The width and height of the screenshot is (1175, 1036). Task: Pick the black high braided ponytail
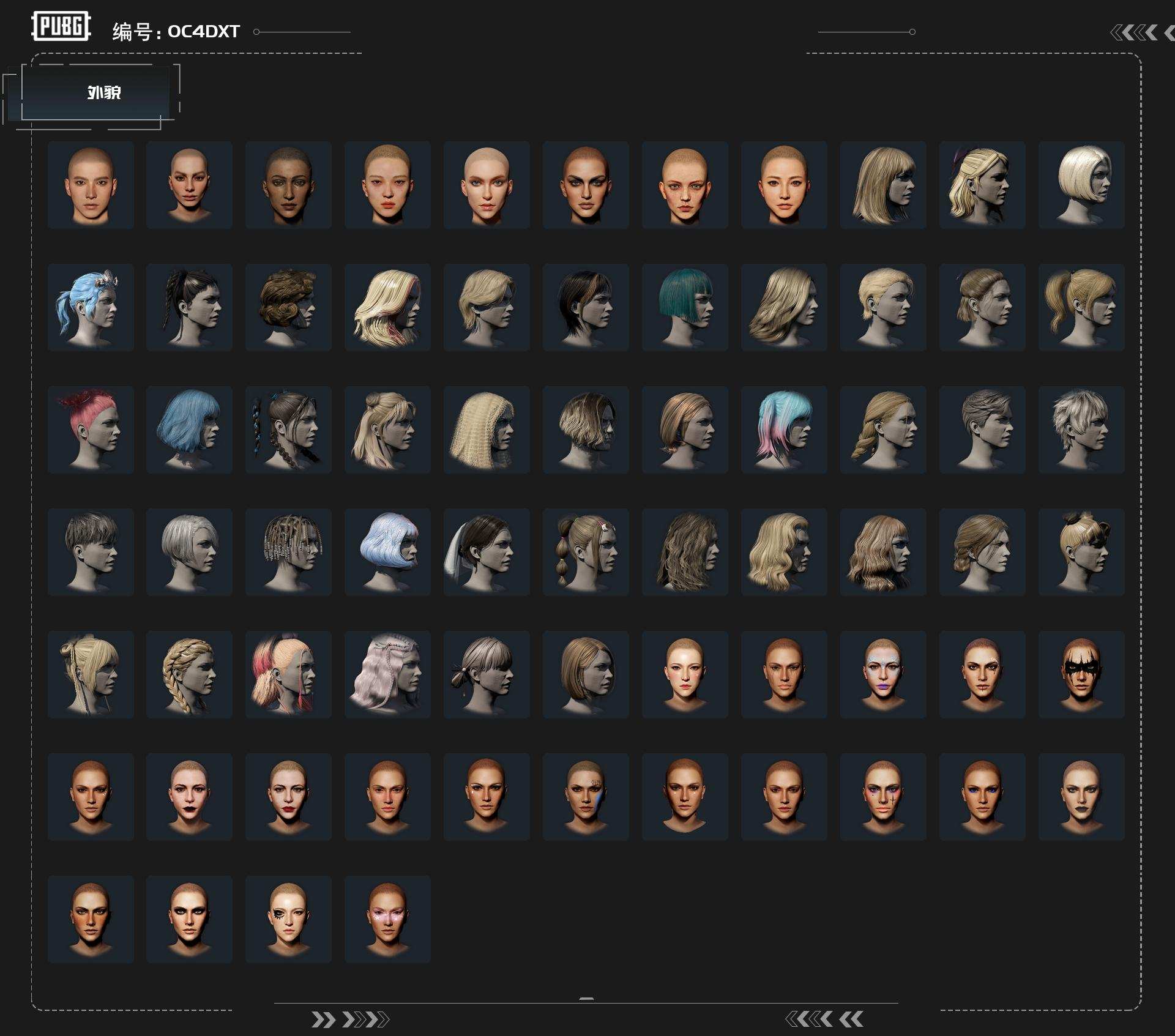point(189,307)
